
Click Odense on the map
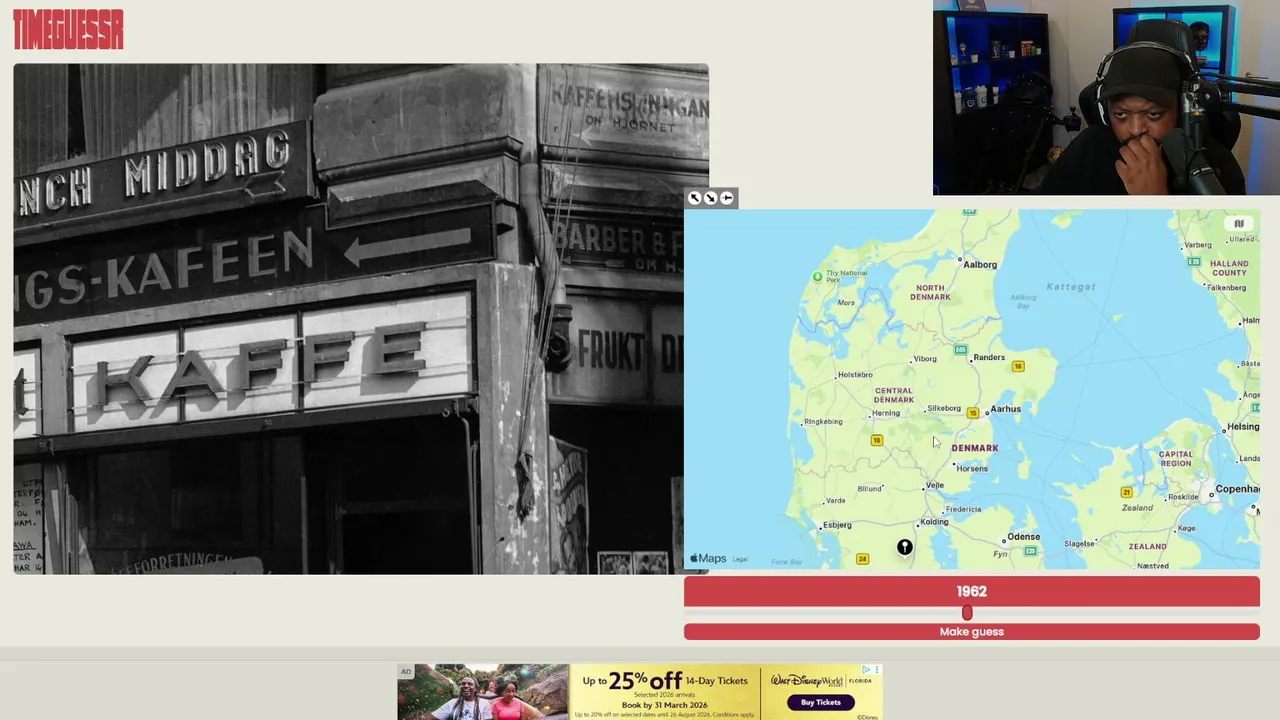(1023, 537)
